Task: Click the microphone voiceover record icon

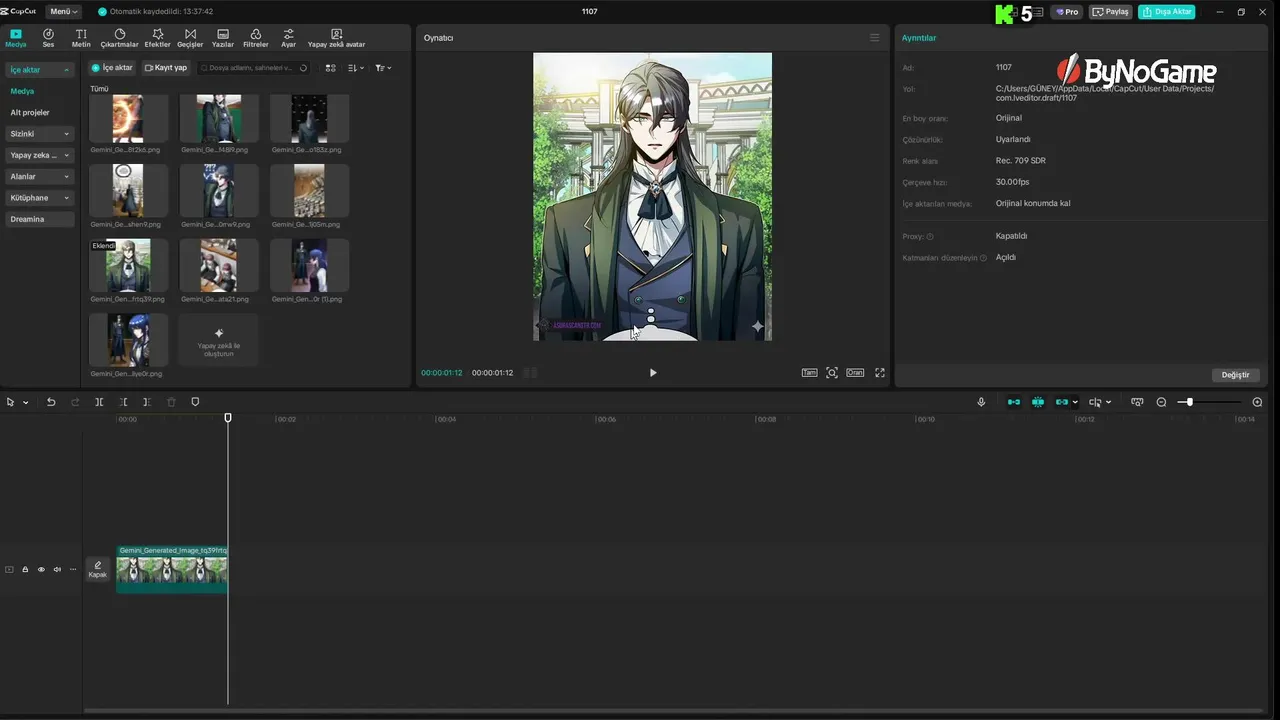Action: [x=981, y=402]
